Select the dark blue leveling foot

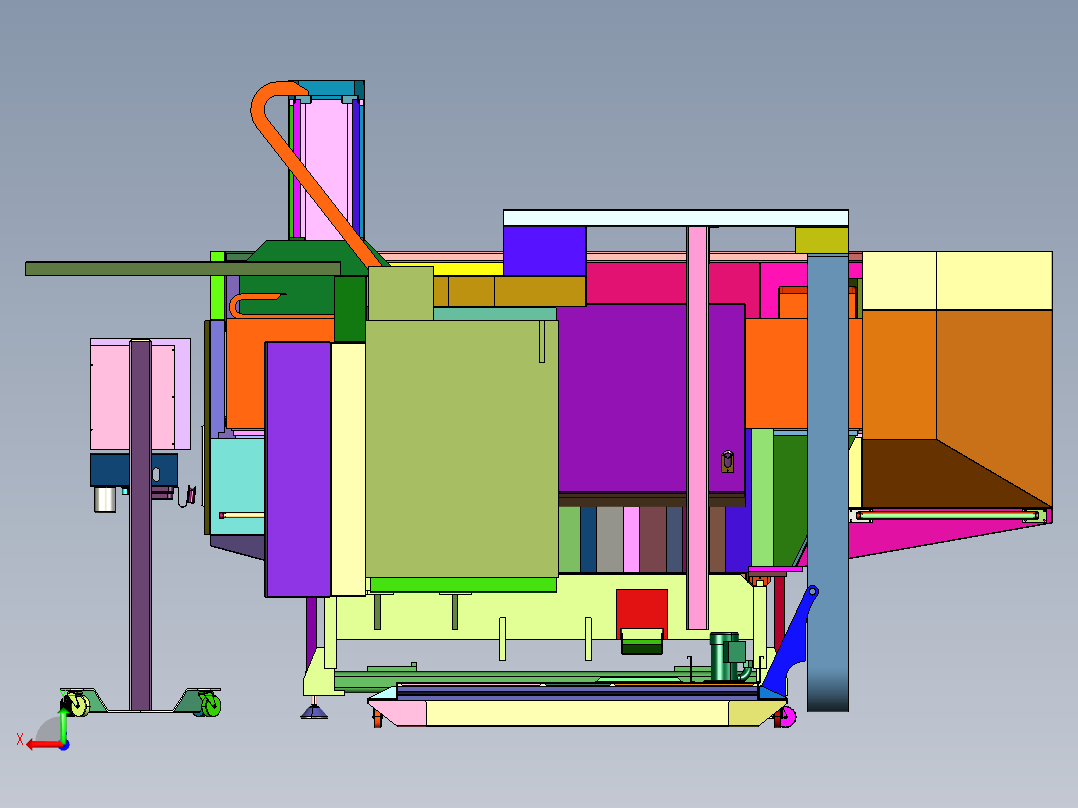(314, 710)
